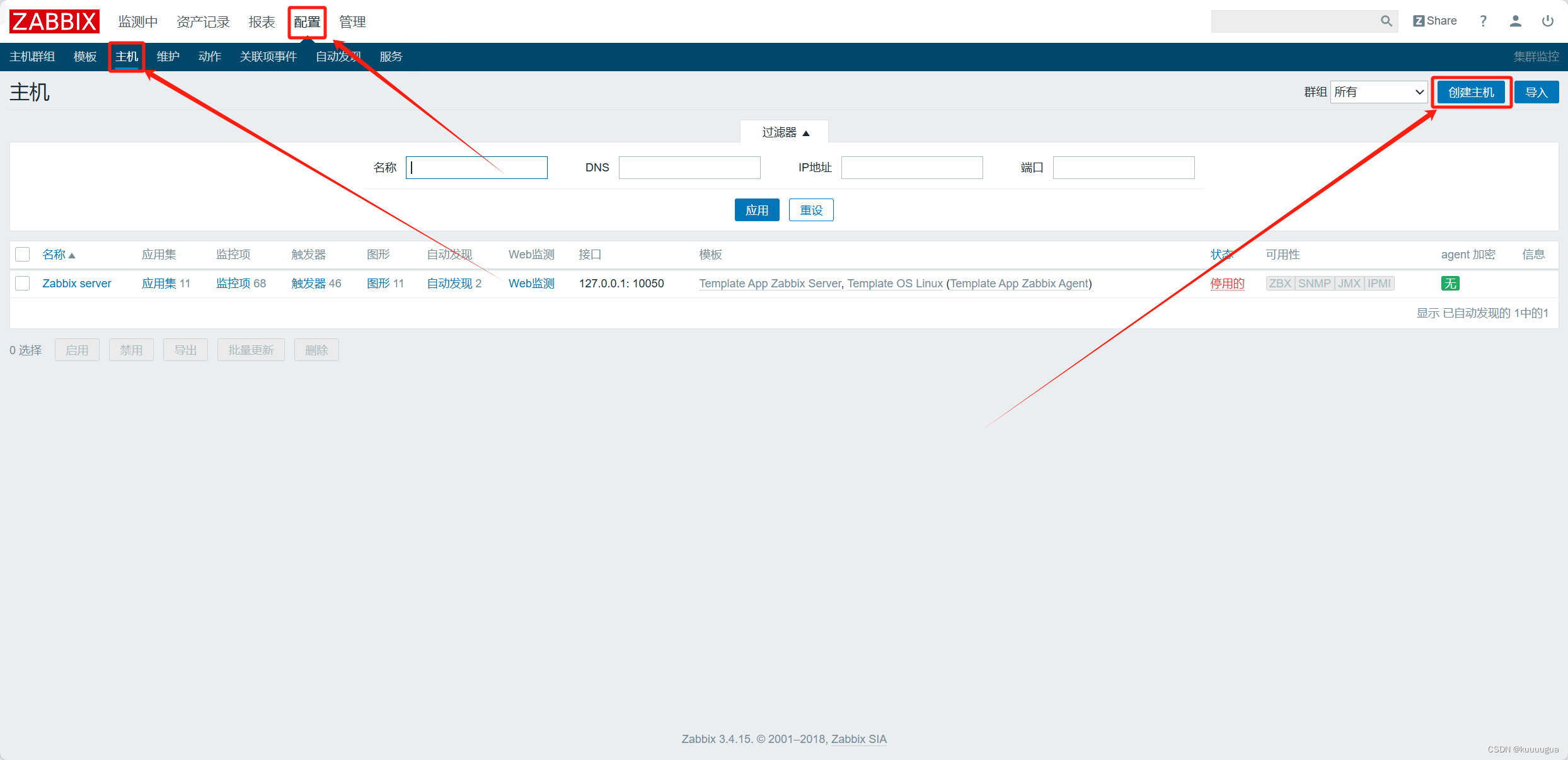Apply the filter with 应用
Viewport: 1568px width, 760px height.
pyautogui.click(x=757, y=210)
